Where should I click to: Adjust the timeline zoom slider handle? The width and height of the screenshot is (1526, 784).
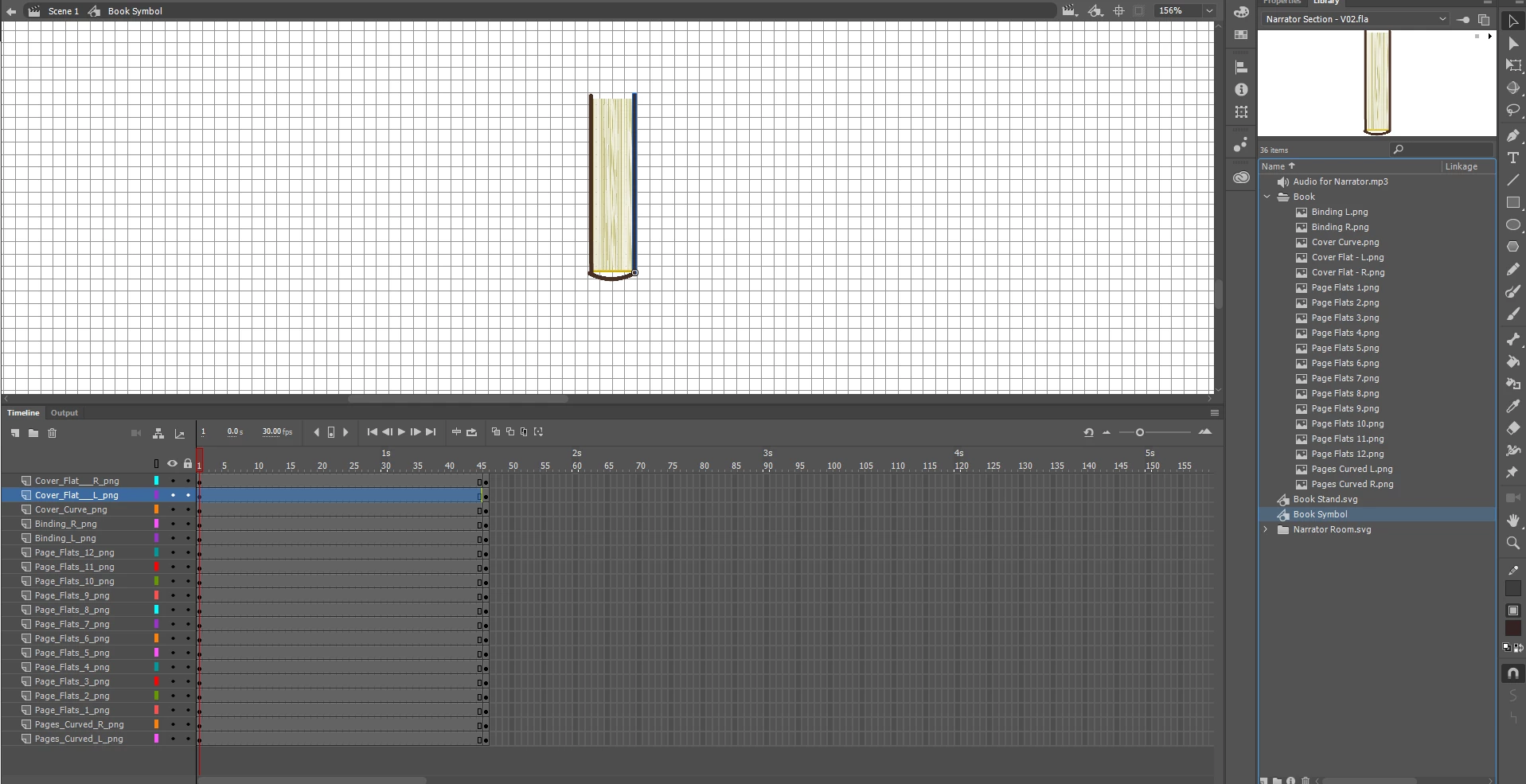(x=1140, y=432)
